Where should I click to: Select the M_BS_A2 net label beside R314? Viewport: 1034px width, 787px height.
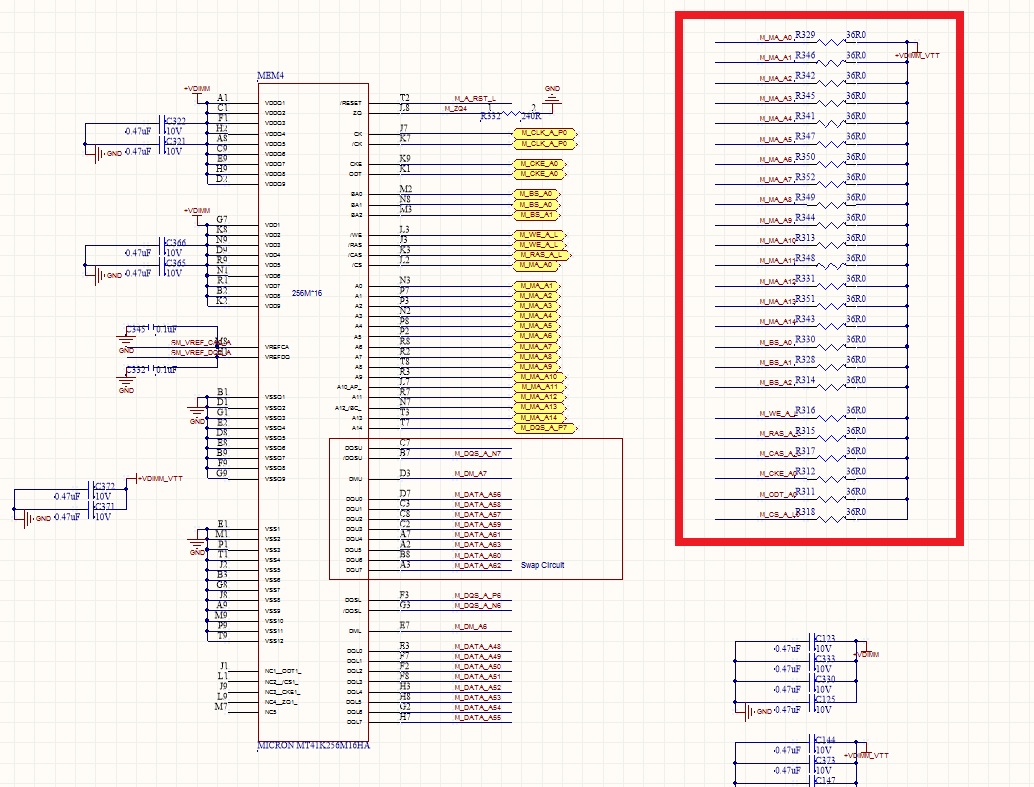(776, 383)
